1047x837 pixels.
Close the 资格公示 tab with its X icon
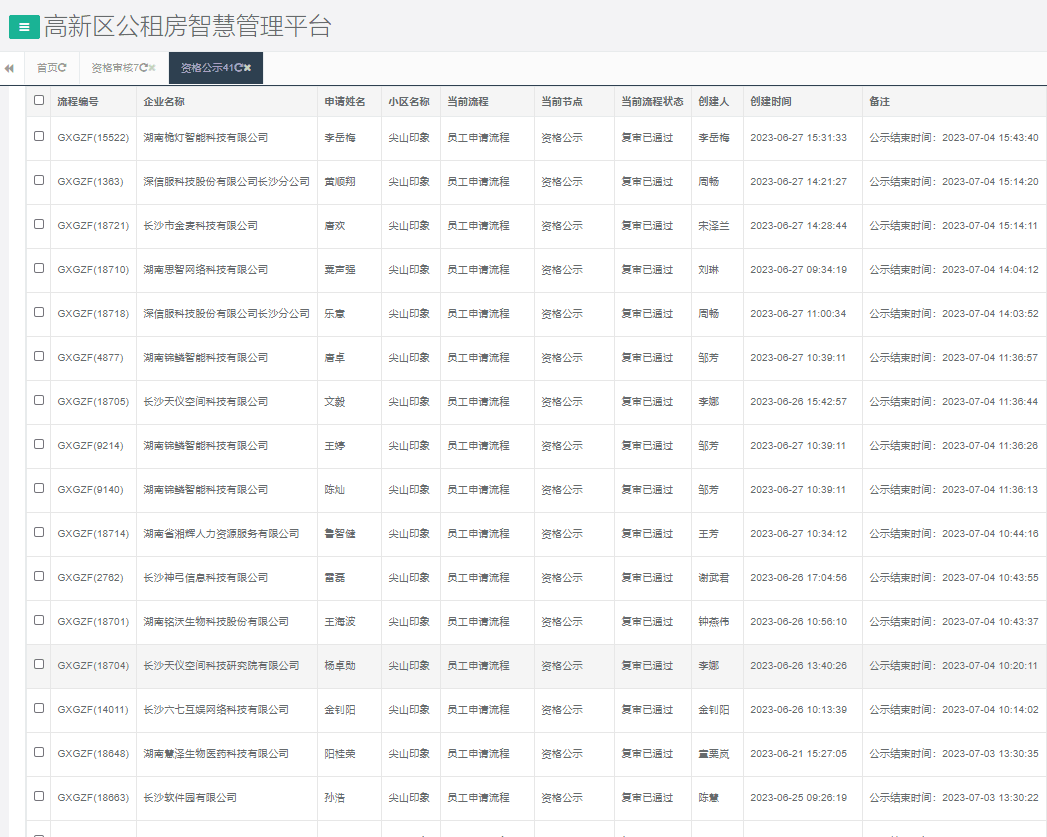248,68
